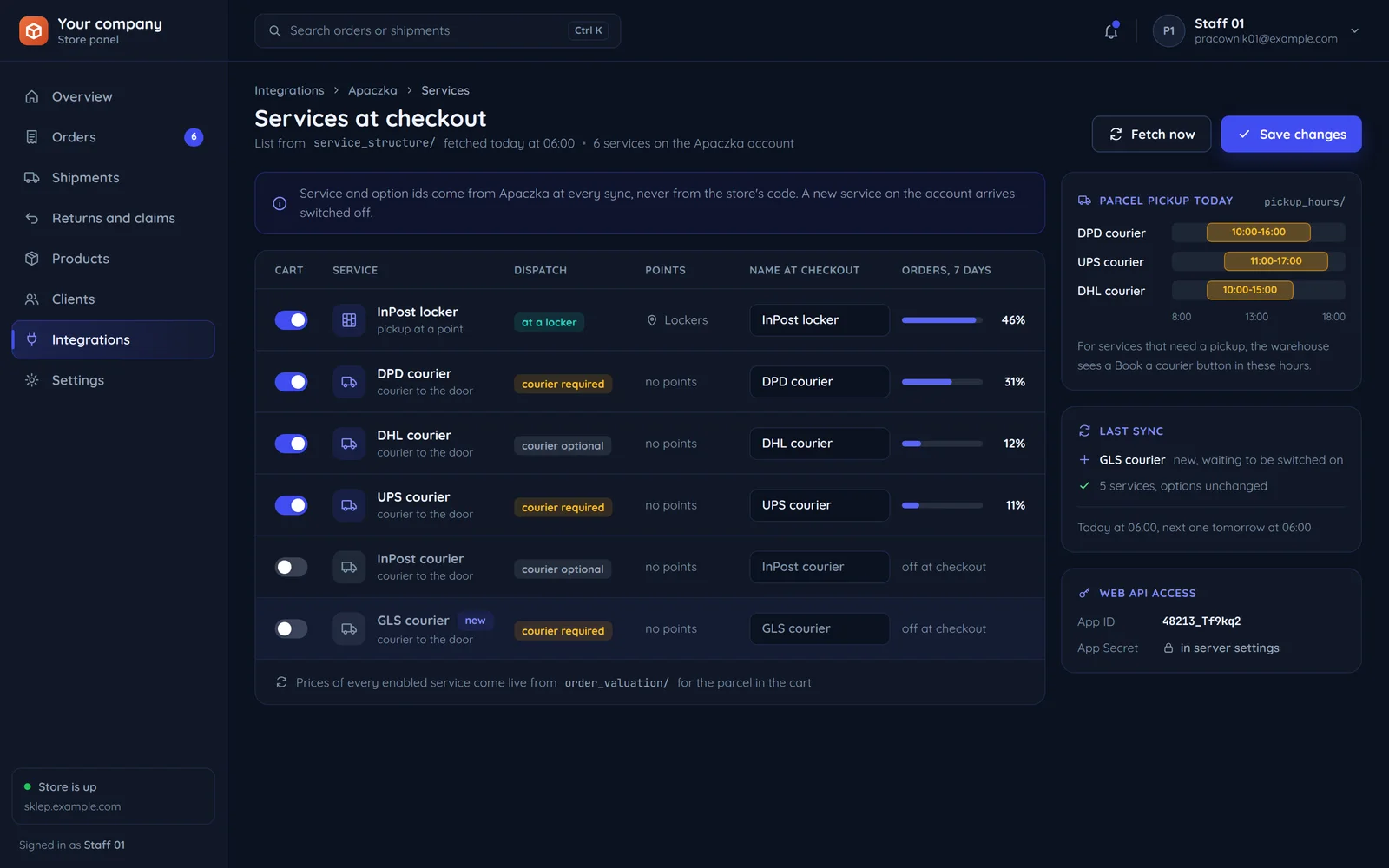
Task: Click Fetch now button
Action: pyautogui.click(x=1151, y=135)
